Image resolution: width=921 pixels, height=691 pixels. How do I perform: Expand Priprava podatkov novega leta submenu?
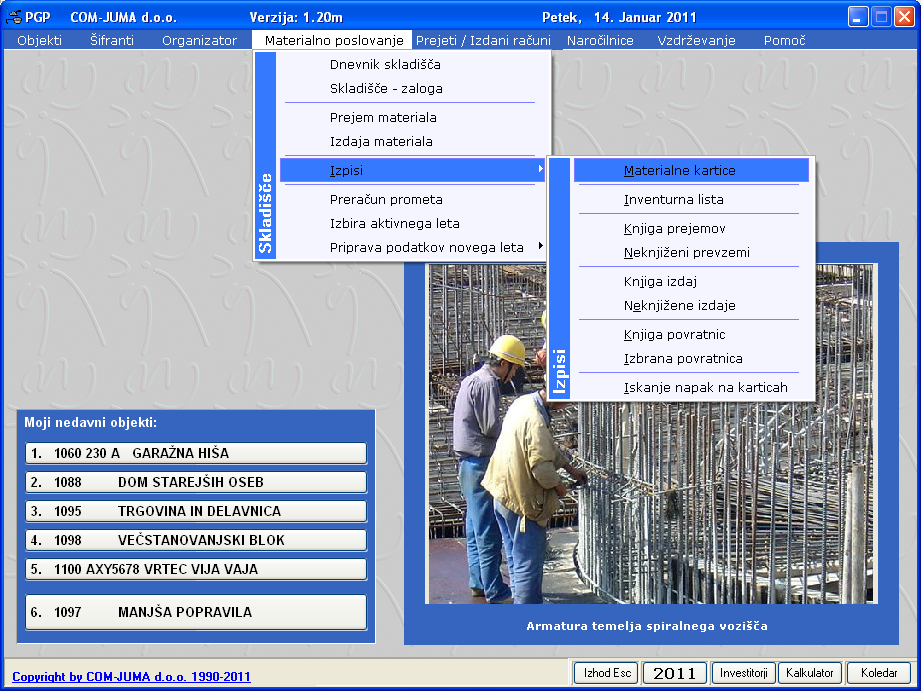point(426,247)
